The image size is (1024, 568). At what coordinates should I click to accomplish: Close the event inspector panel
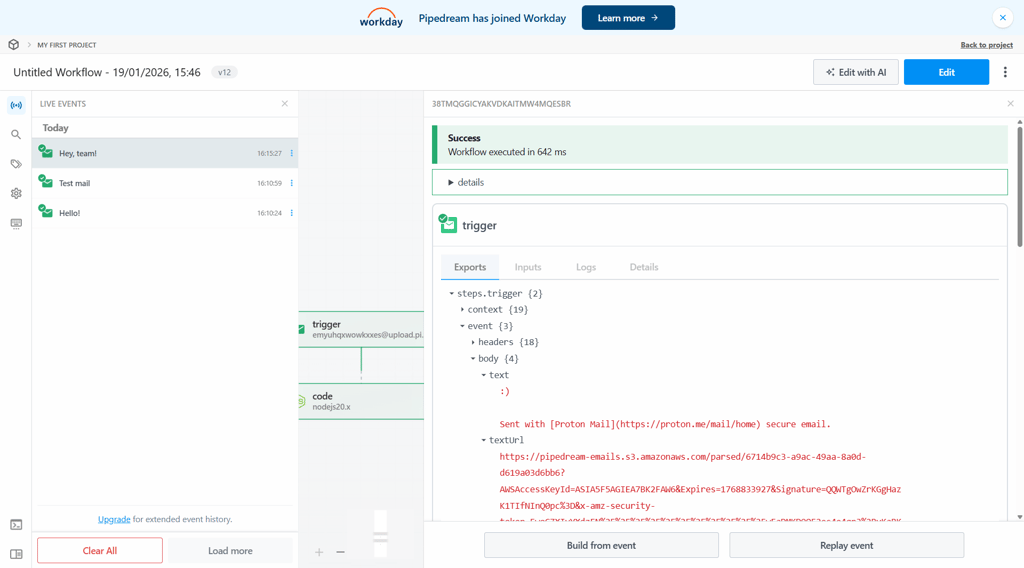coord(1010,104)
